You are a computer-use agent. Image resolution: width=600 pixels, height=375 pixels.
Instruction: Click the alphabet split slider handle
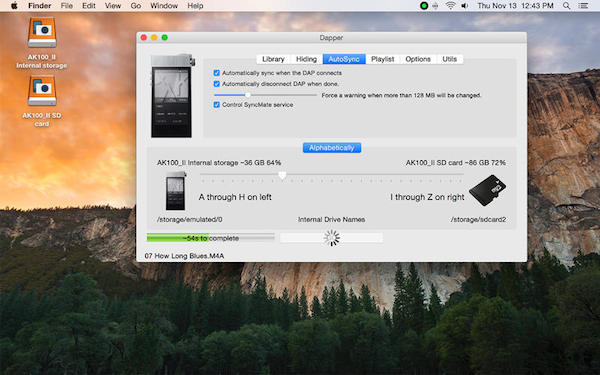pyautogui.click(x=282, y=175)
